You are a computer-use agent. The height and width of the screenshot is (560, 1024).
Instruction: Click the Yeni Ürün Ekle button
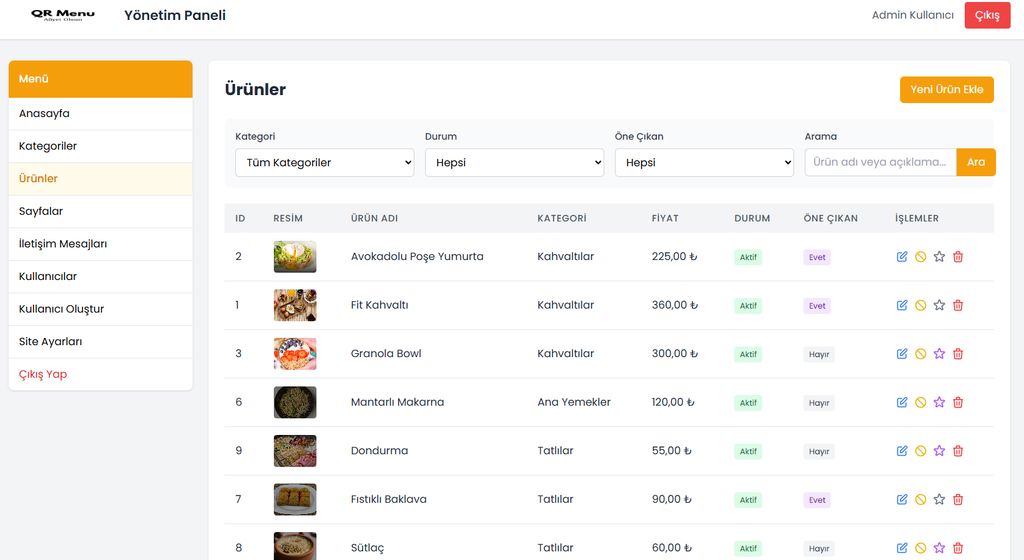[x=946, y=89]
